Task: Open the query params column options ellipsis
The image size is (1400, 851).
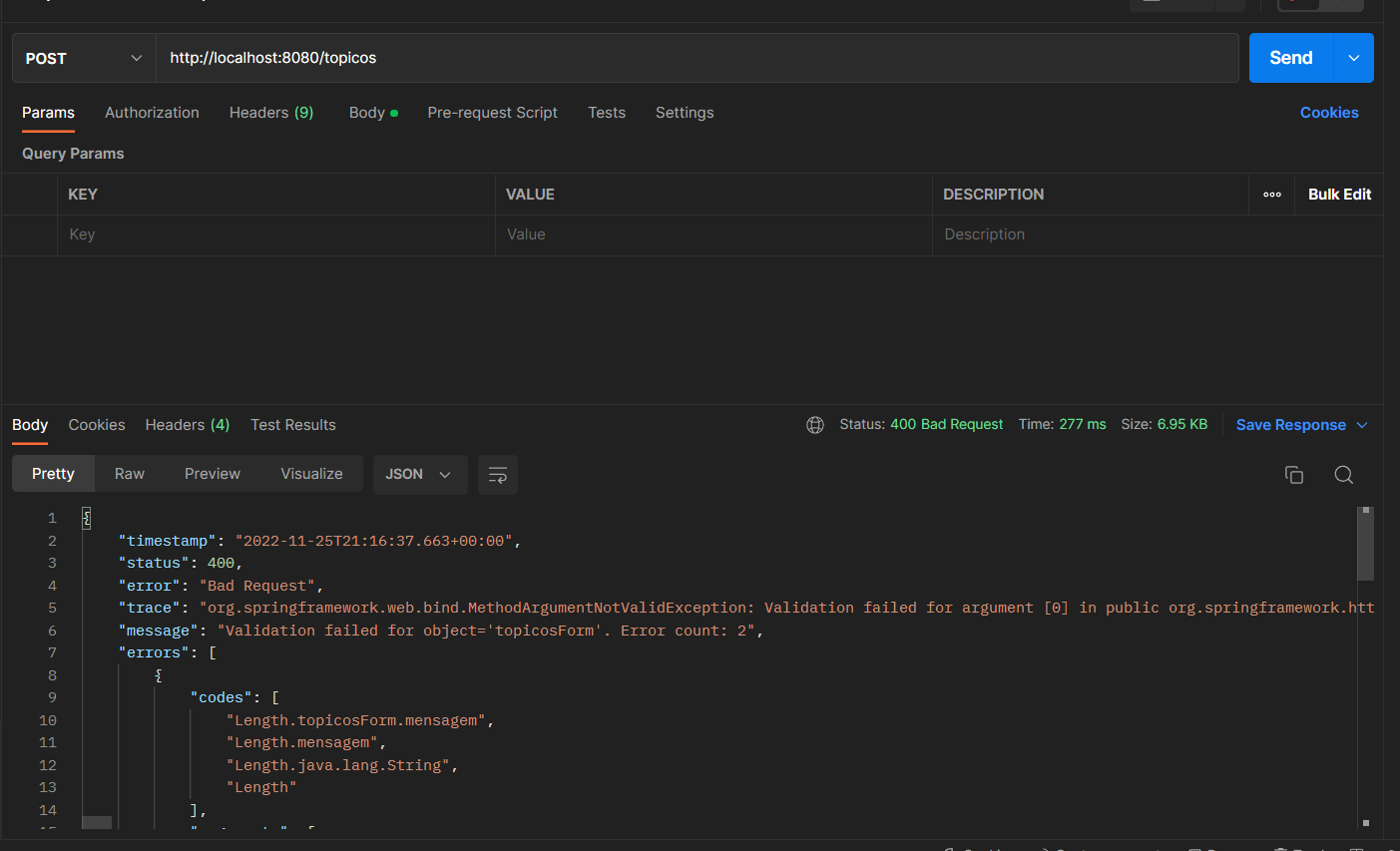Action: pos(1272,195)
